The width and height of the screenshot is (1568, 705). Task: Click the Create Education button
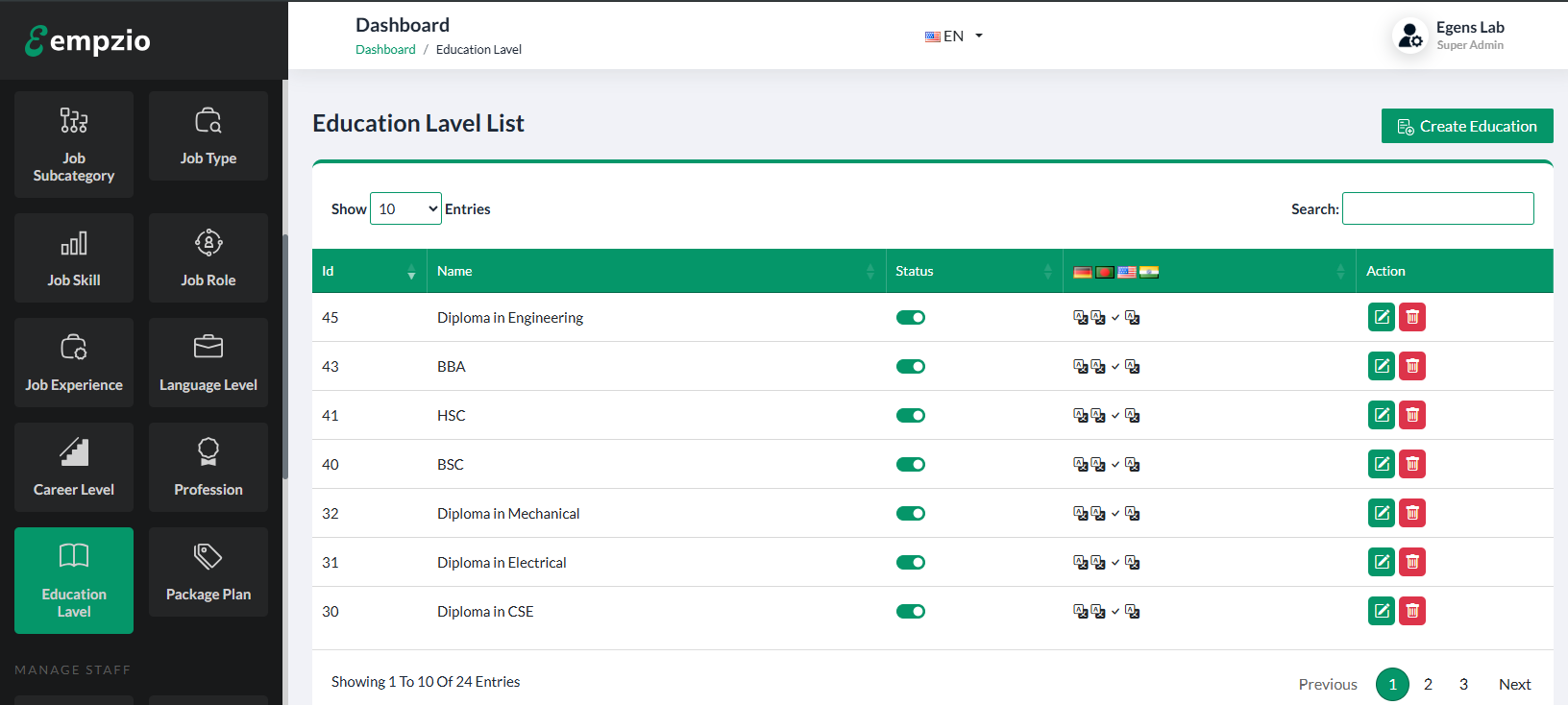point(1466,127)
